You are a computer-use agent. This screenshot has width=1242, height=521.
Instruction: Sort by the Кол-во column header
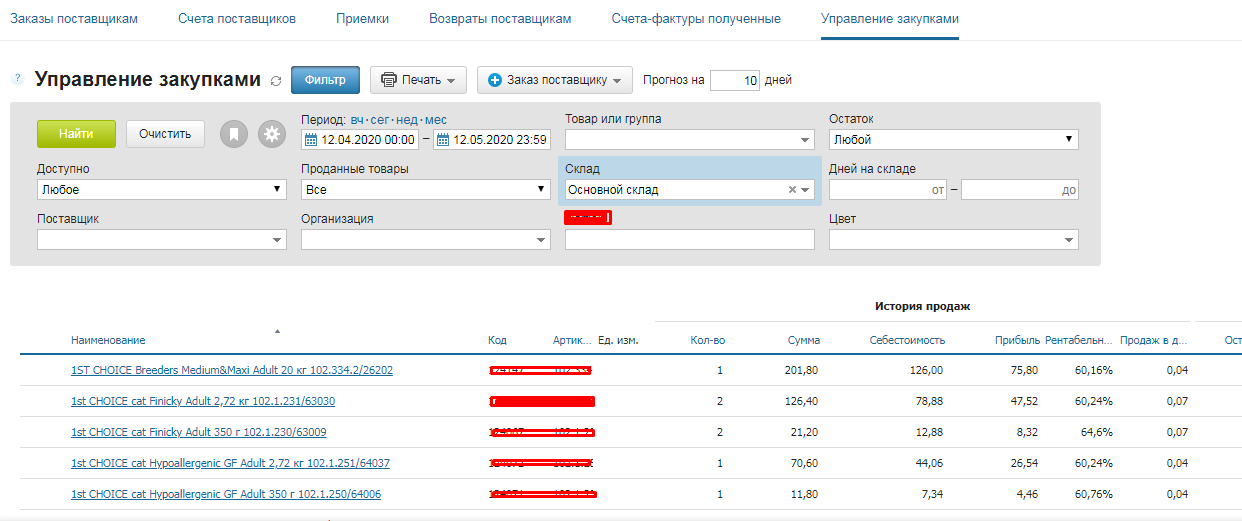(708, 341)
